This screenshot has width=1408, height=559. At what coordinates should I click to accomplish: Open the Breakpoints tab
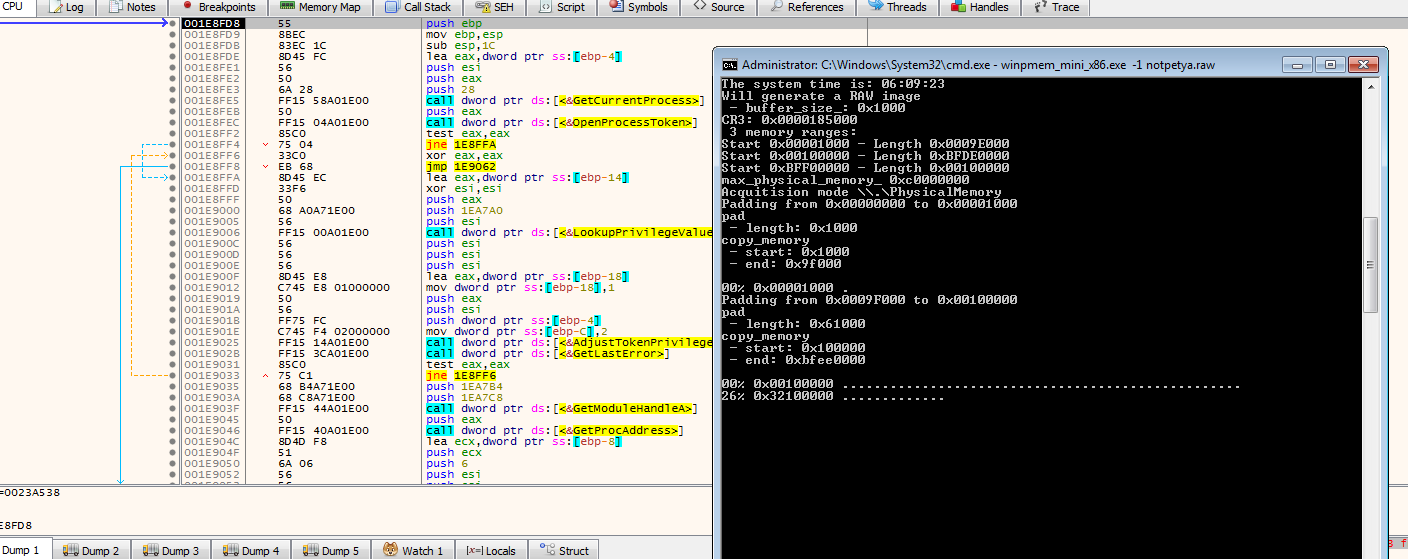(218, 7)
